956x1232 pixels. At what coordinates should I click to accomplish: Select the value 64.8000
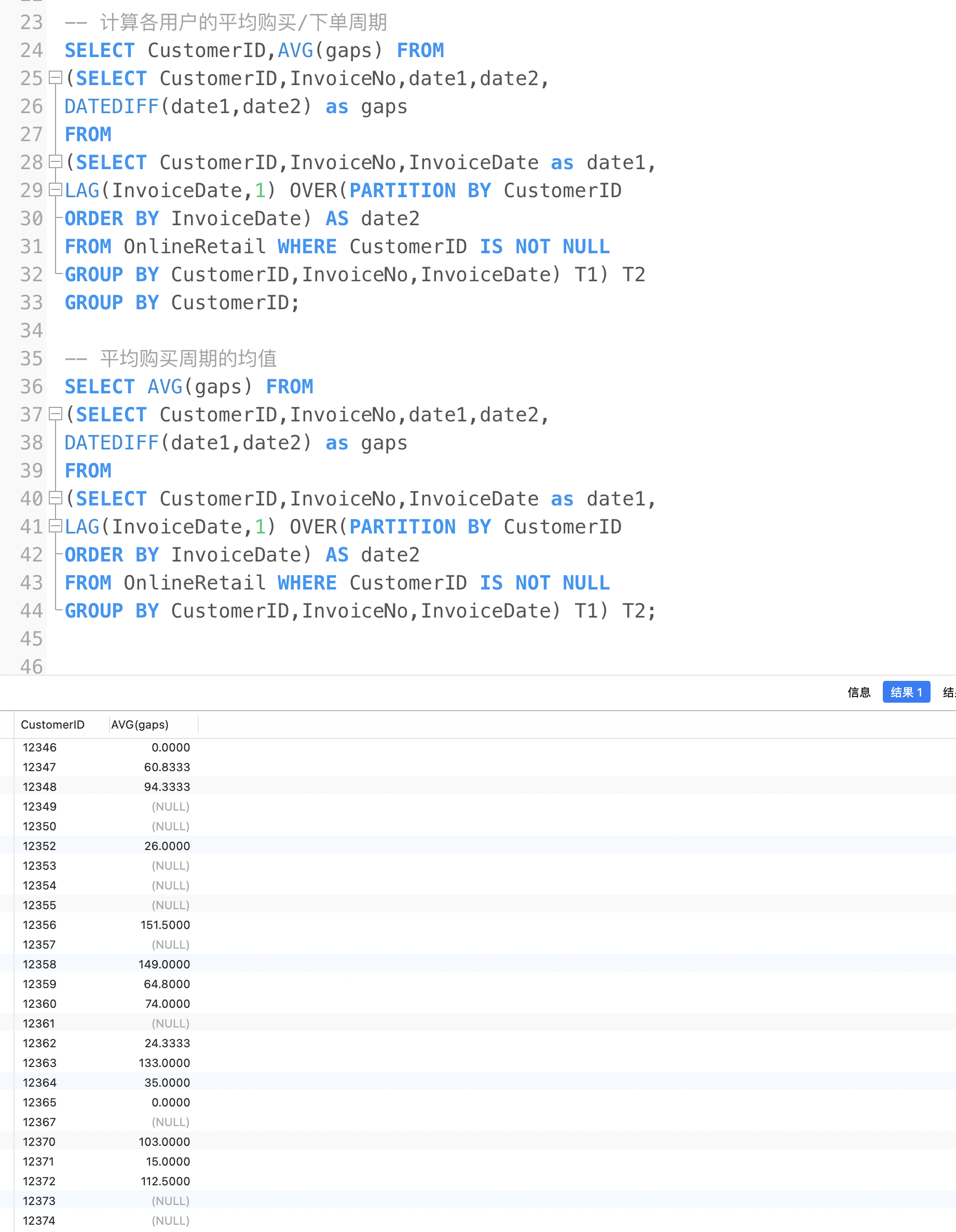[167, 984]
